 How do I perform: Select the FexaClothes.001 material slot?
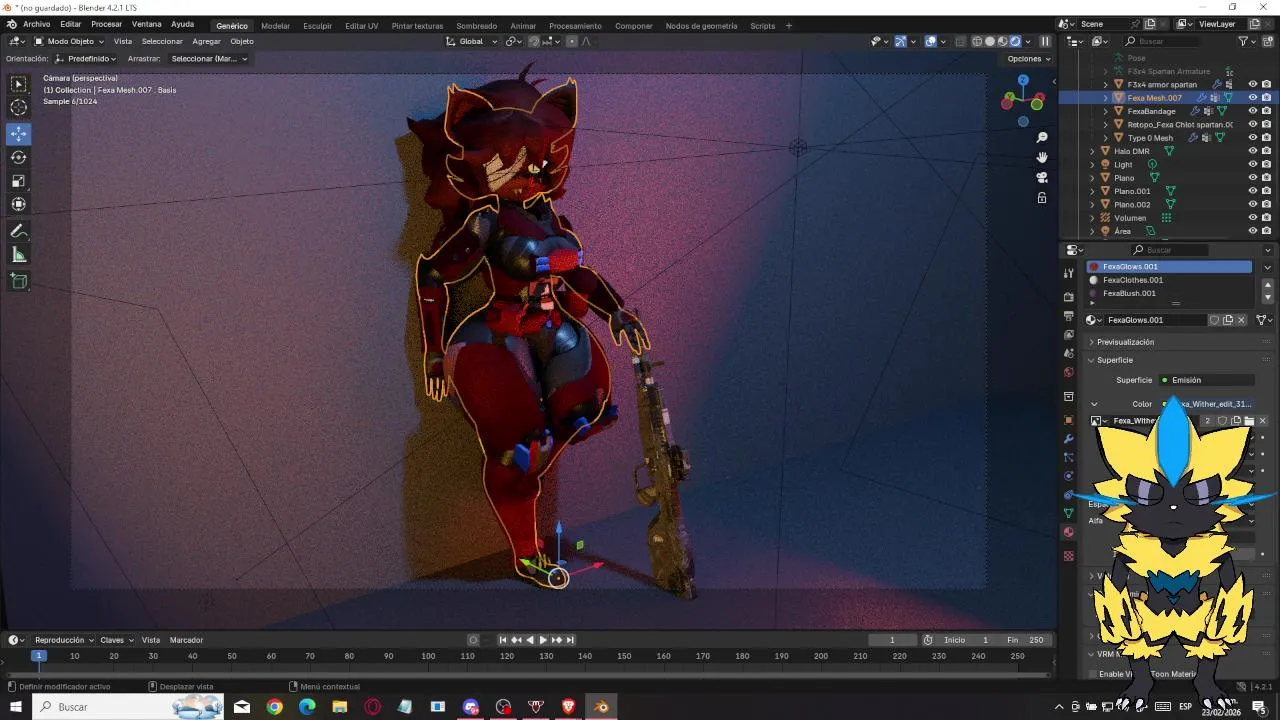coord(1169,280)
